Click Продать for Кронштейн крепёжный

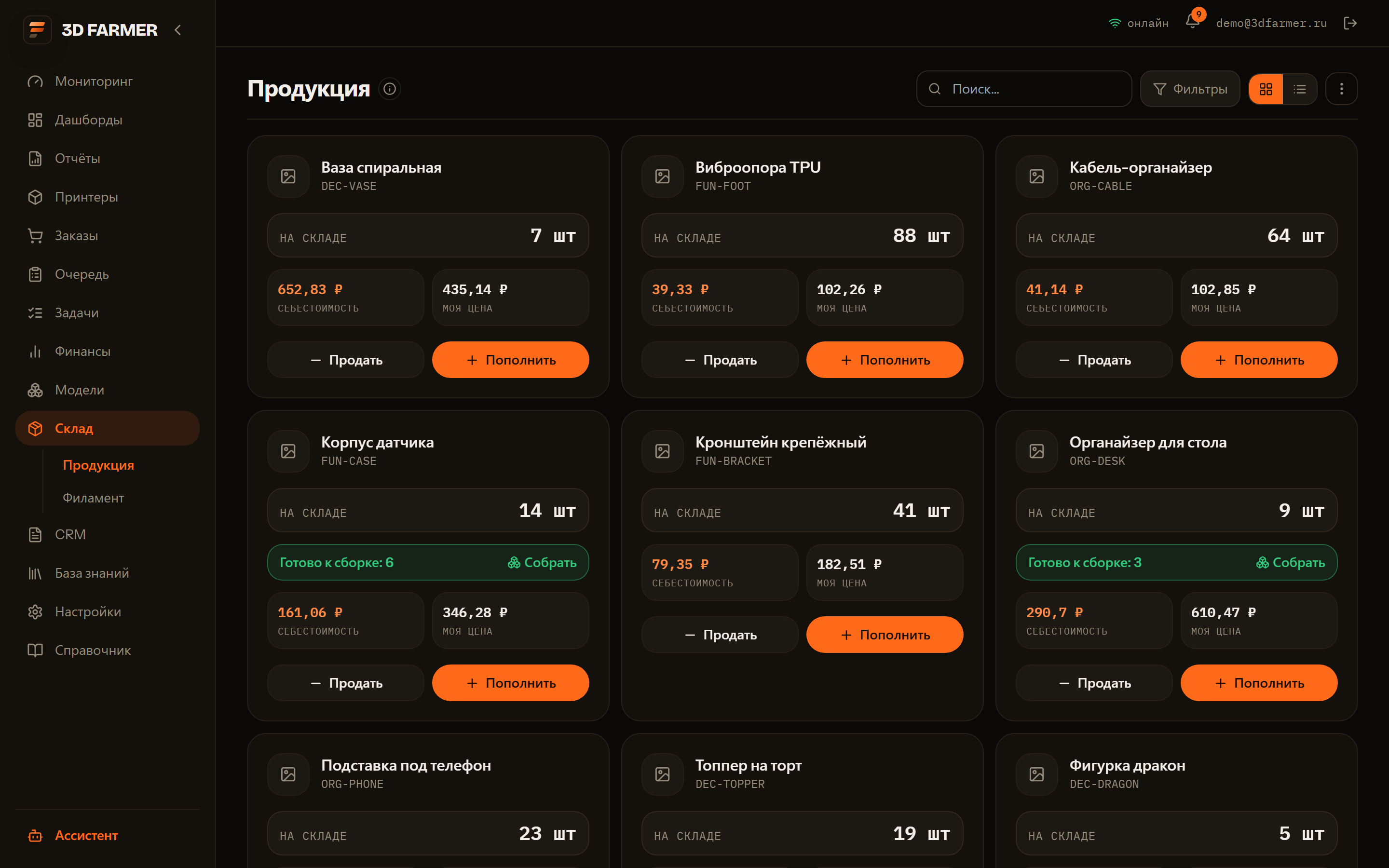pos(720,634)
